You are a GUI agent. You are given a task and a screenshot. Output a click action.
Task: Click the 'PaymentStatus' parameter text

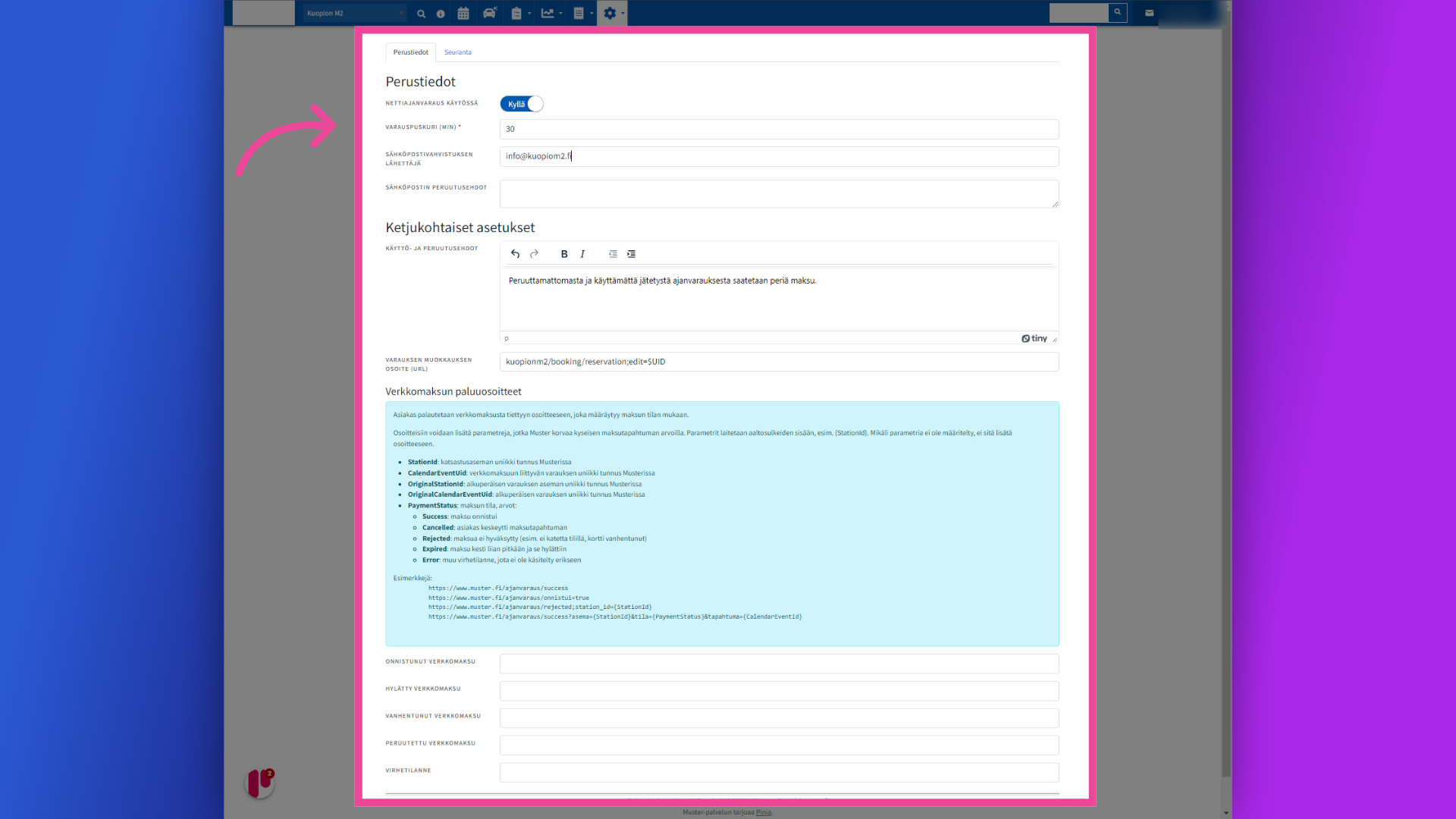point(432,506)
